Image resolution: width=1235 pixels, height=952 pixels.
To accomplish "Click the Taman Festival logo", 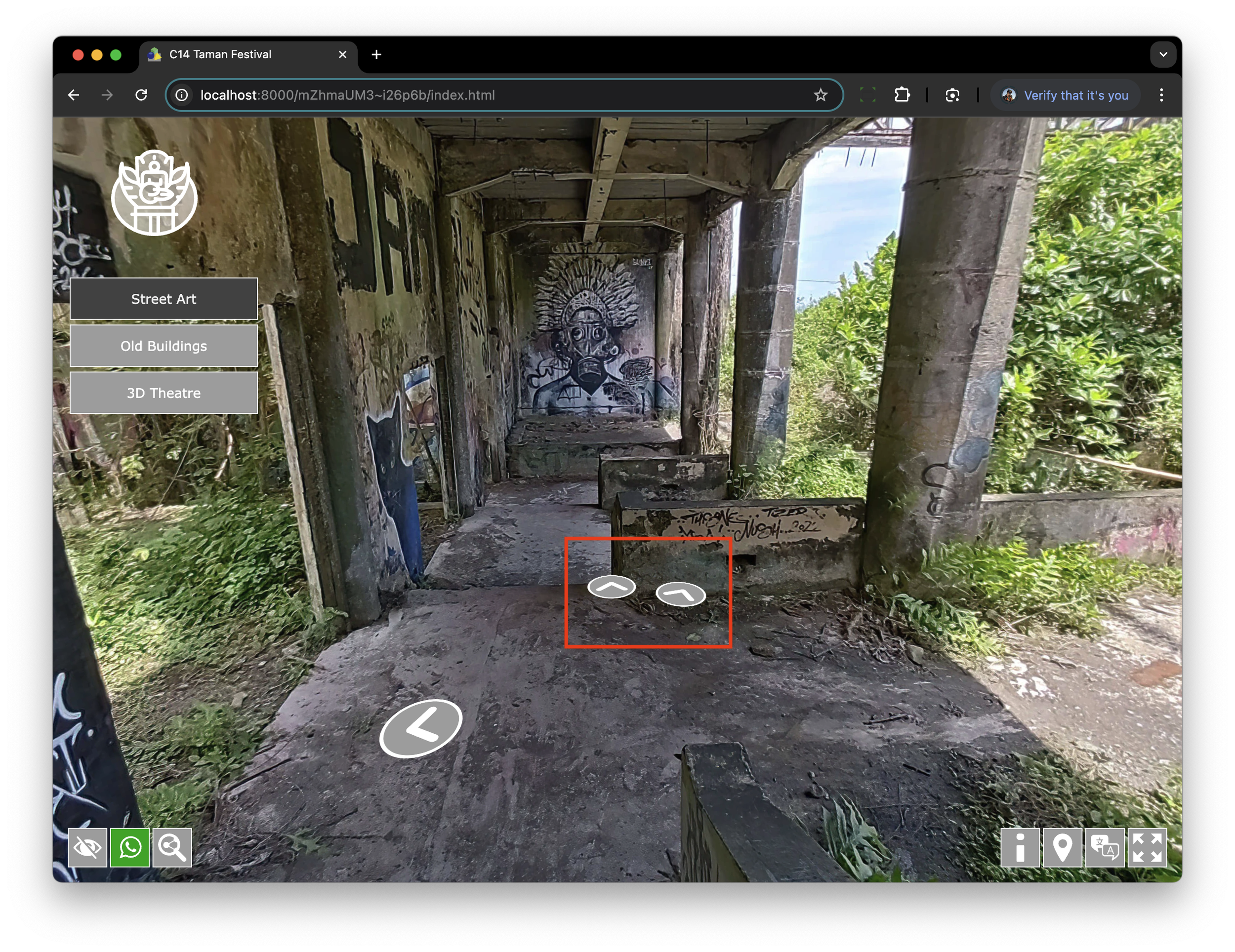I will click(x=154, y=193).
